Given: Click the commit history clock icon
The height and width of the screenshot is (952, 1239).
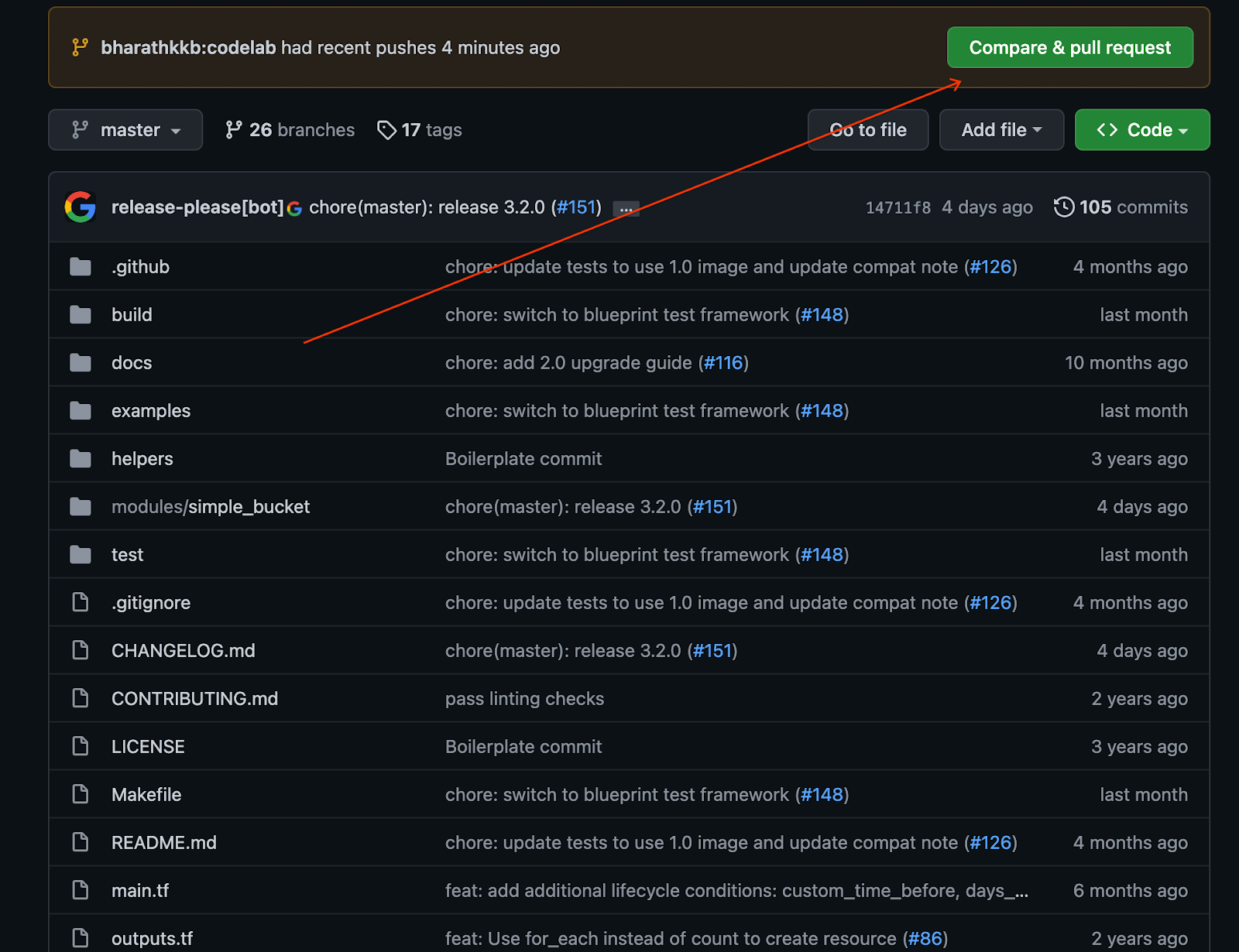Looking at the screenshot, I should pos(1064,207).
